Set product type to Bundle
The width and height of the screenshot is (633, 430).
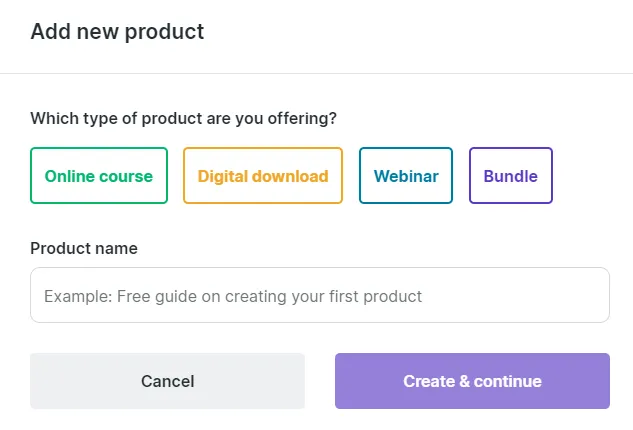pos(510,176)
